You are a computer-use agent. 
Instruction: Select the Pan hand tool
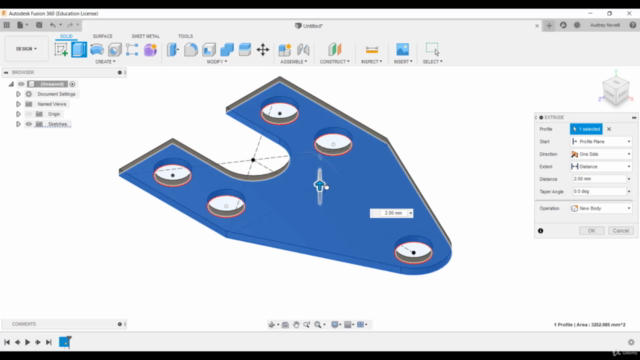click(296, 324)
